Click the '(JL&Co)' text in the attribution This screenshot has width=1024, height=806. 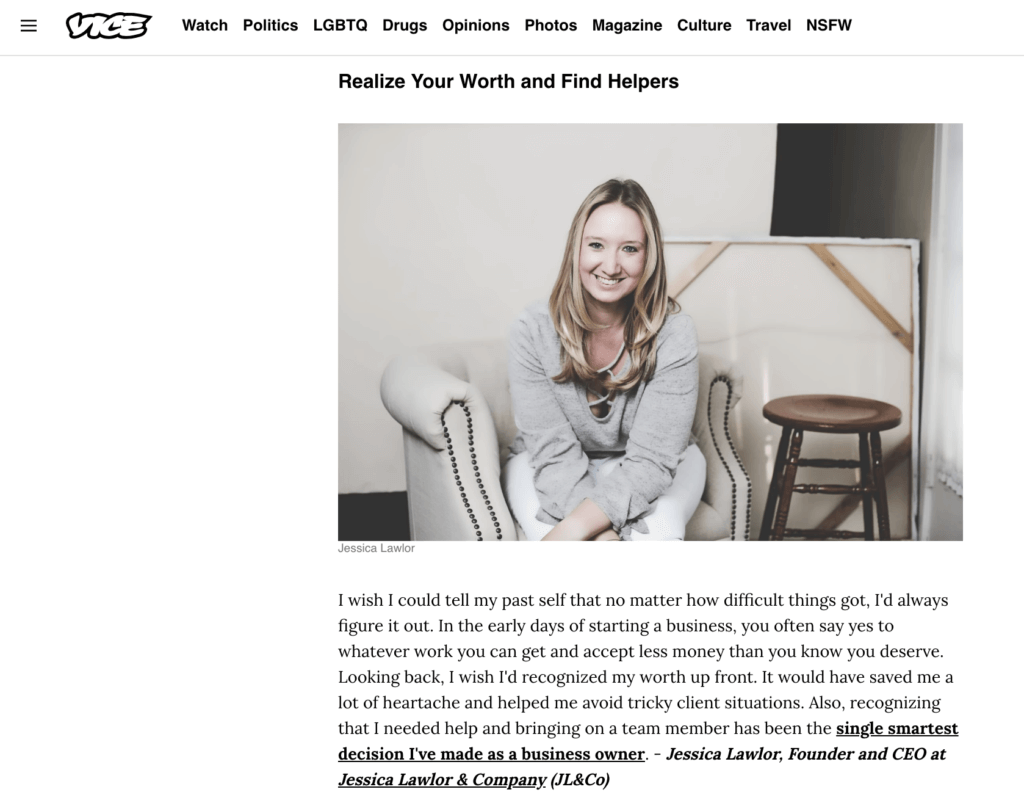(x=580, y=780)
